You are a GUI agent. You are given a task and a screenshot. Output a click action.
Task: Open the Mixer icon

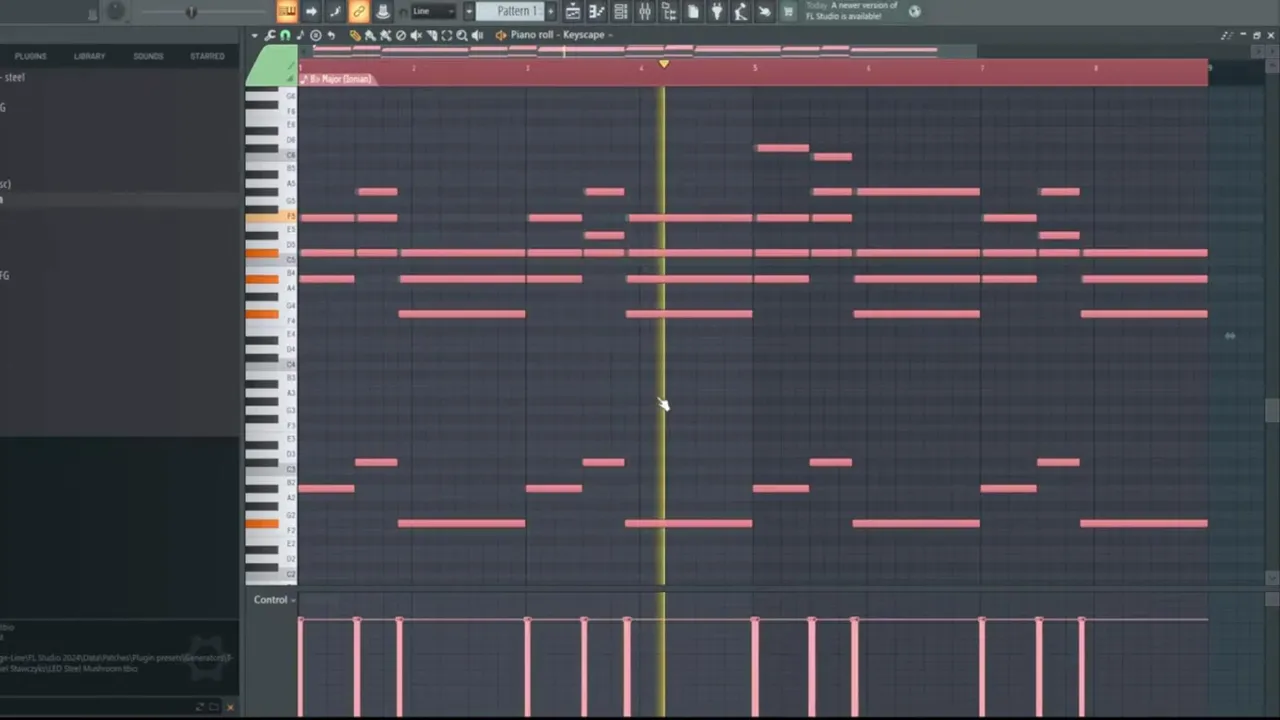(x=645, y=11)
